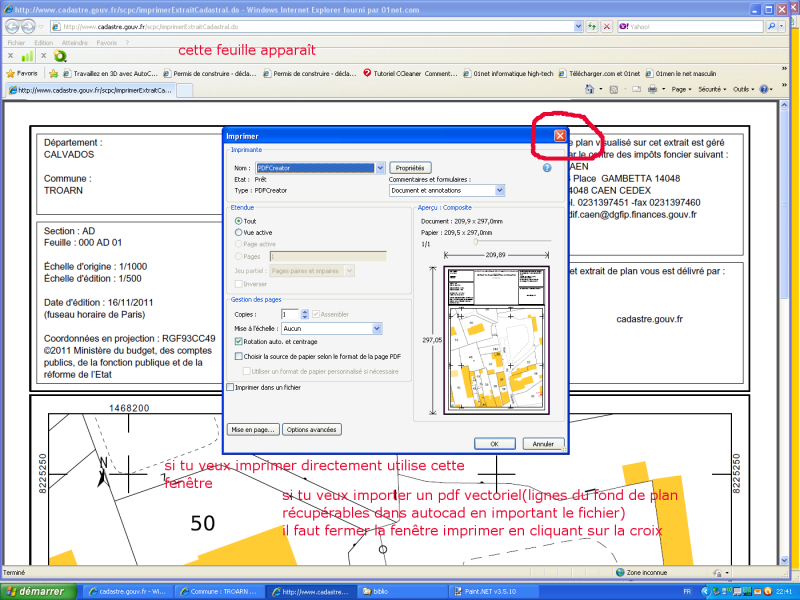Click the Print icon in command bar

(x=652, y=89)
